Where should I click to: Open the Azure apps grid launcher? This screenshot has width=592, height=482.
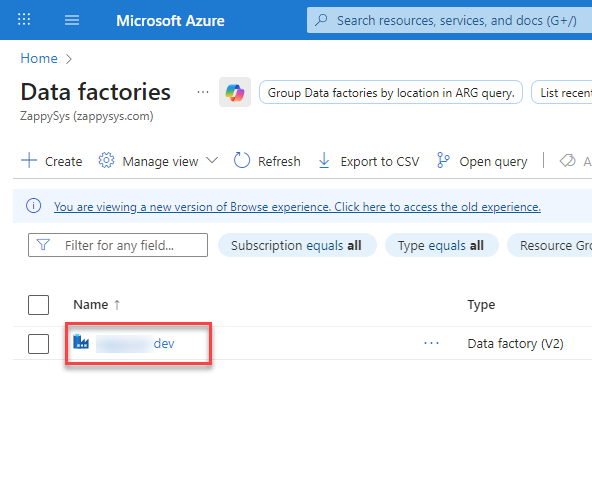pos(24,19)
